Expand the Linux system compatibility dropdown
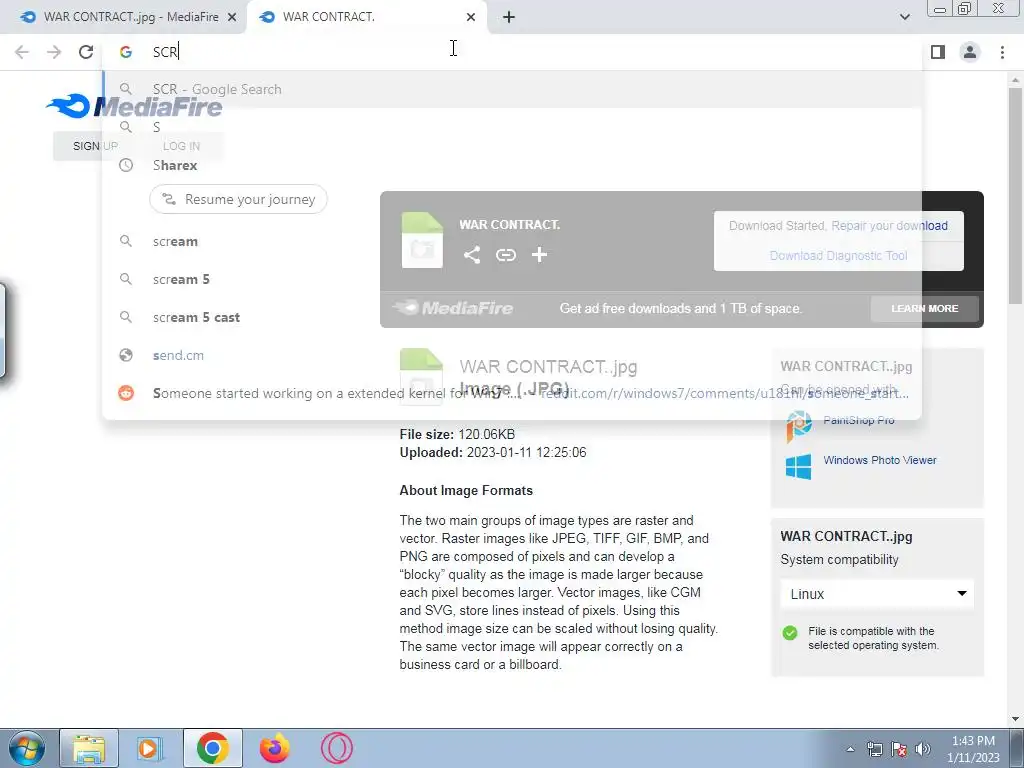 877,594
